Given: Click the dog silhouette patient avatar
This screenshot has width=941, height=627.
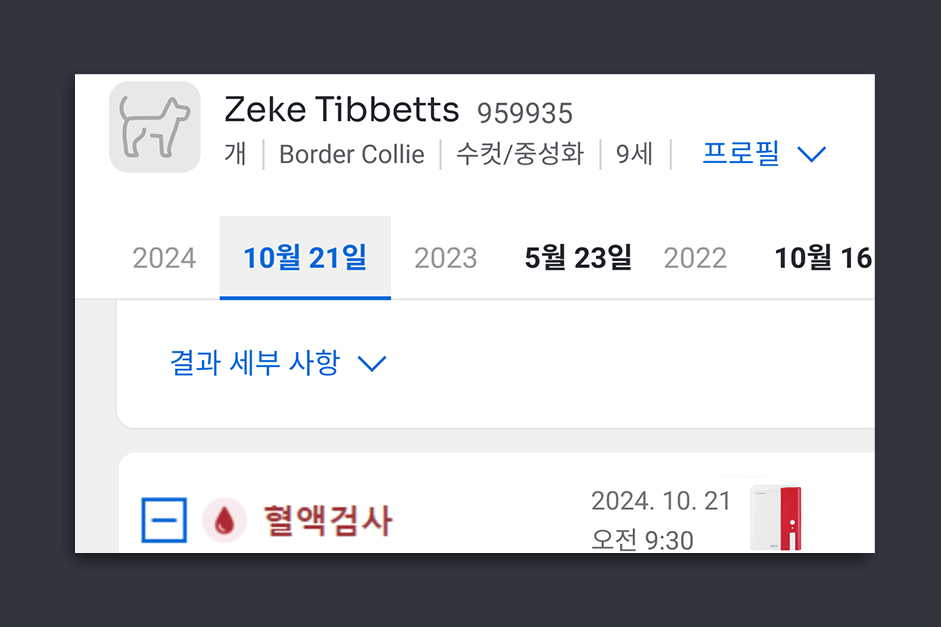Looking at the screenshot, I should [x=155, y=127].
